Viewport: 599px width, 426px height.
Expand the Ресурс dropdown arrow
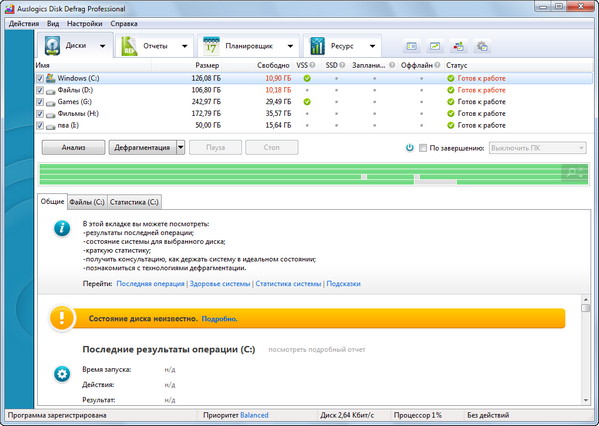(372, 46)
